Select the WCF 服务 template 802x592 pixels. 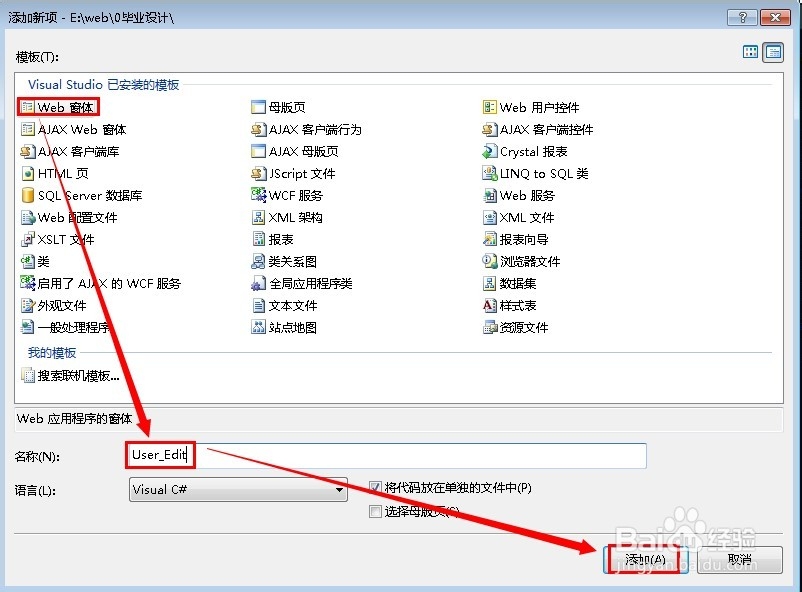click(x=287, y=195)
